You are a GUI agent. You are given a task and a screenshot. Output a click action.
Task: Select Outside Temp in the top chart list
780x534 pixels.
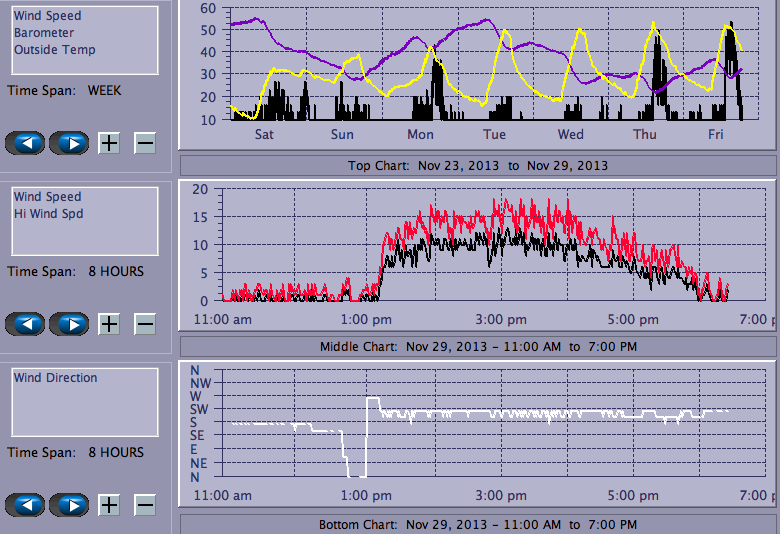54,50
